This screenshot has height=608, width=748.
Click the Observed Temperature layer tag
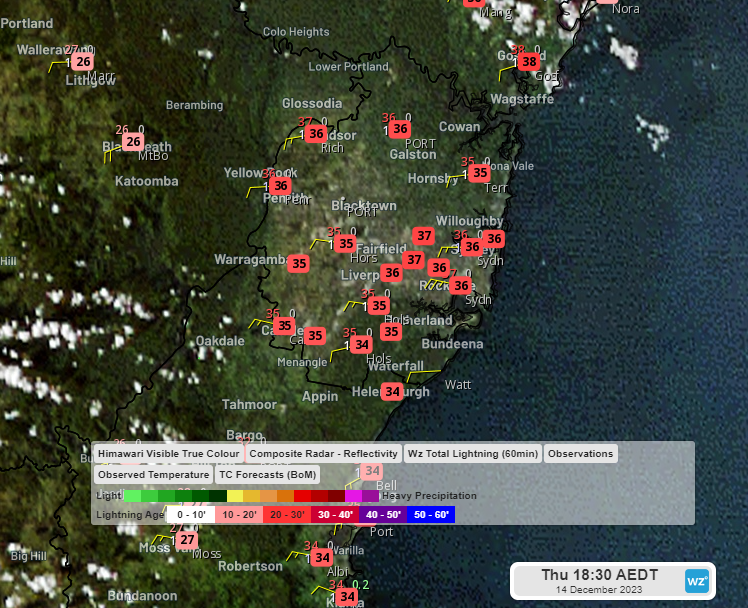pyautogui.click(x=153, y=476)
